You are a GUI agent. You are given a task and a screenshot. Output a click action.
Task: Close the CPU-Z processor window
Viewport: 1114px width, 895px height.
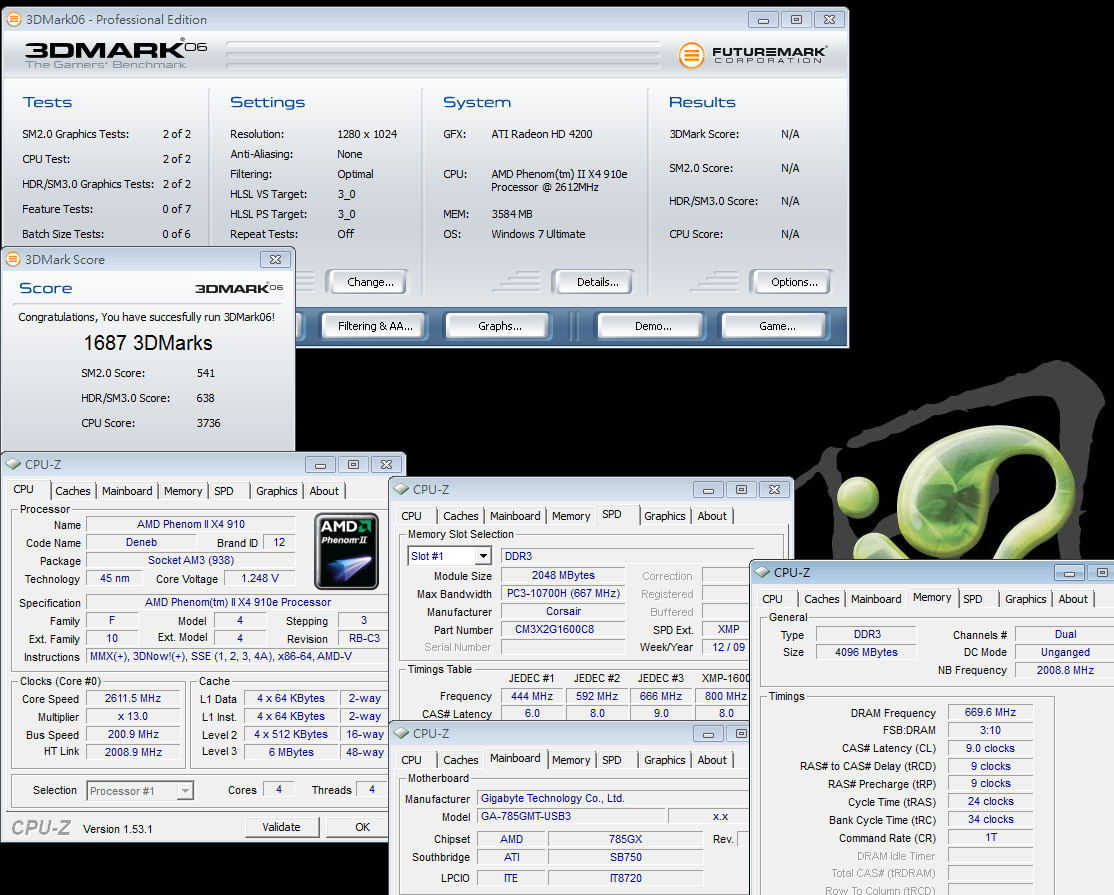pyautogui.click(x=386, y=465)
